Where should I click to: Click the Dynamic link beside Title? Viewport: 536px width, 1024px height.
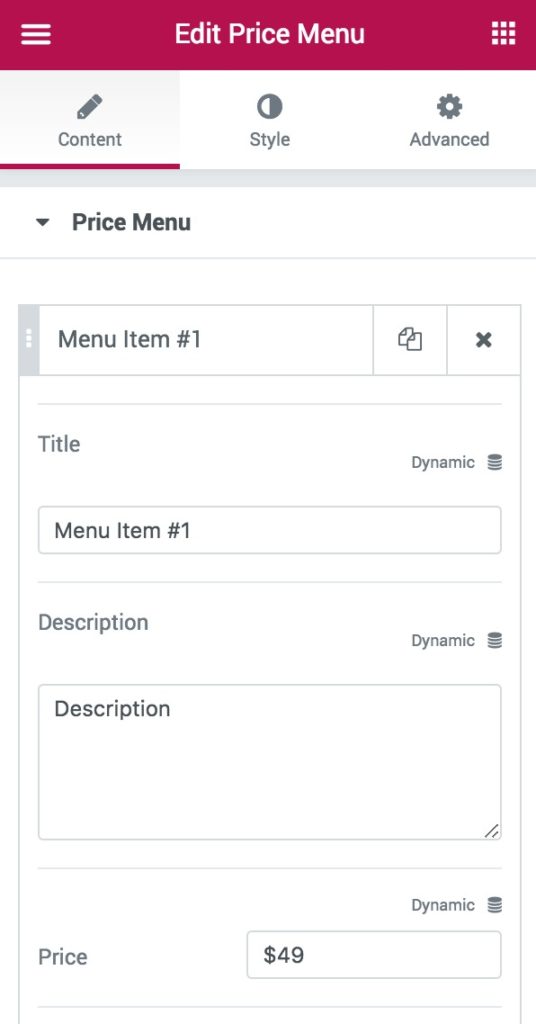coord(443,463)
